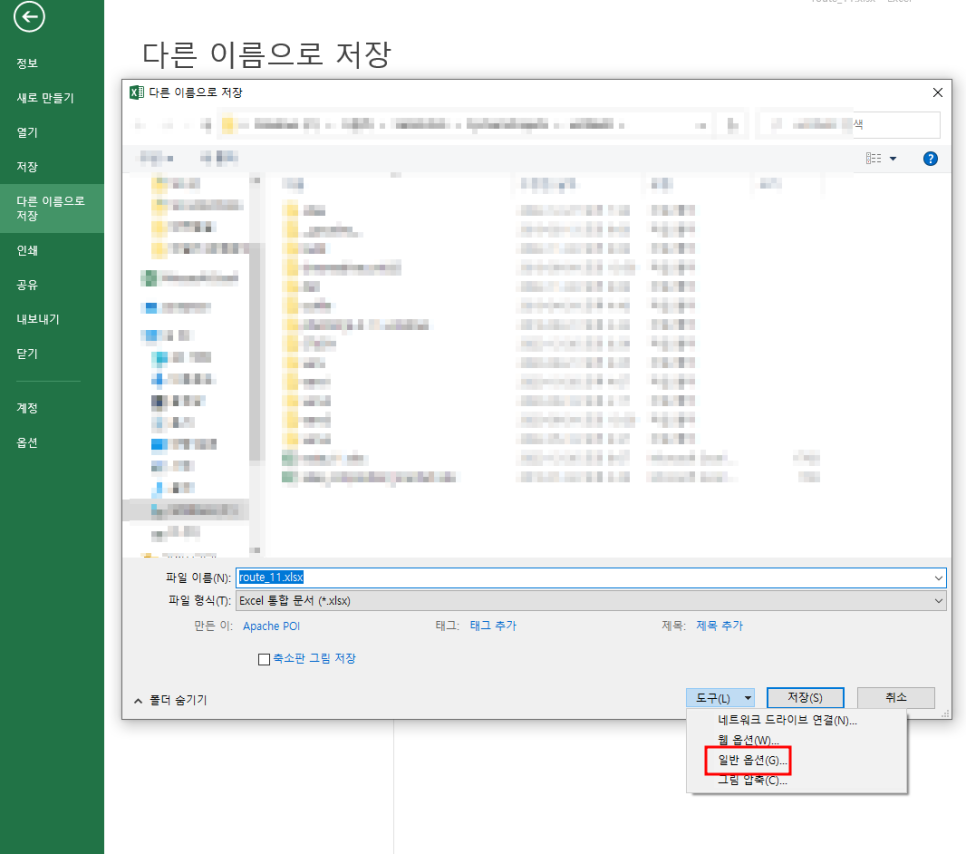
Task: Click the blue help question mark icon
Action: pos(930,159)
